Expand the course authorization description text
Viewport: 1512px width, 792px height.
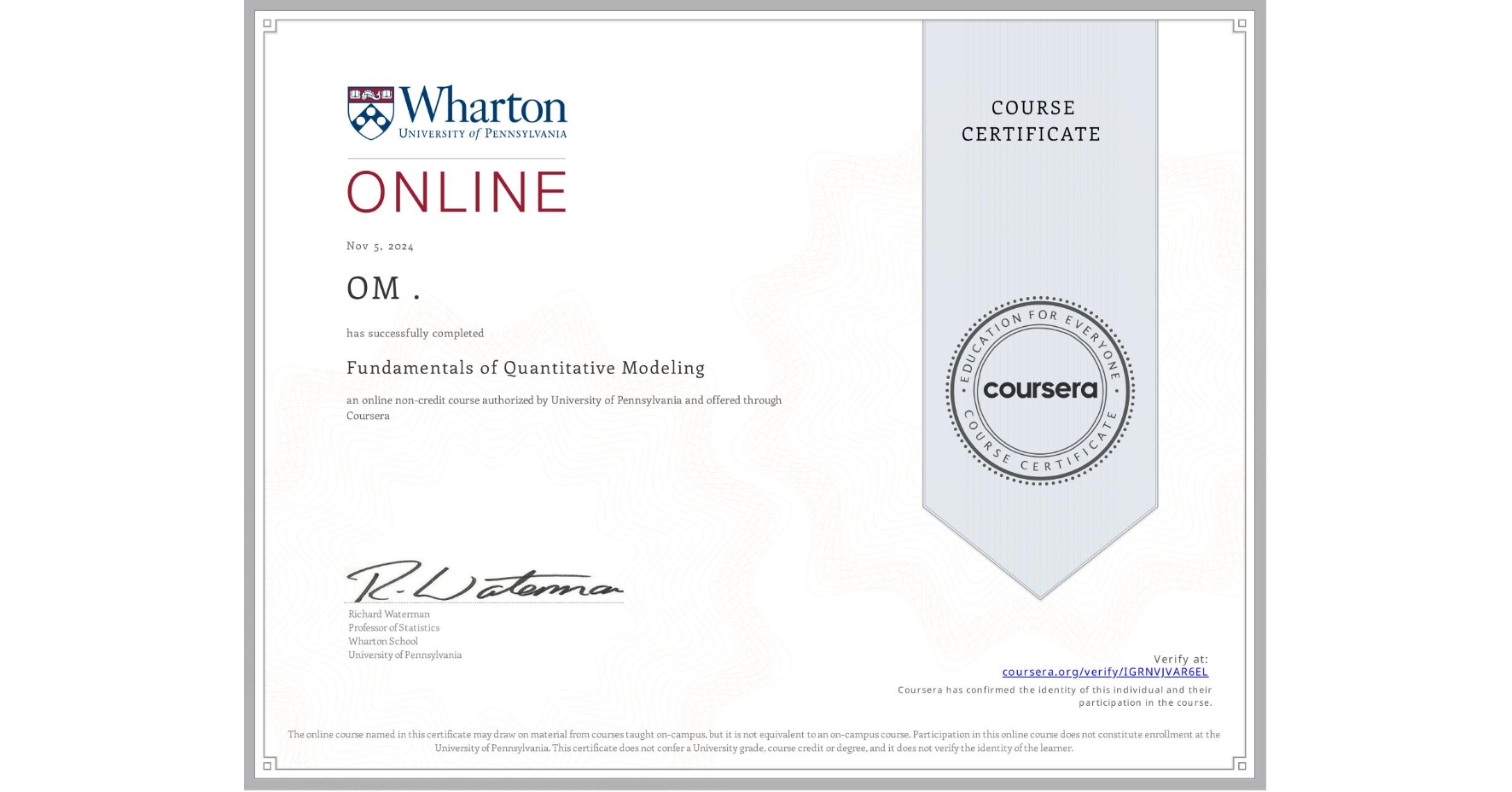[563, 407]
